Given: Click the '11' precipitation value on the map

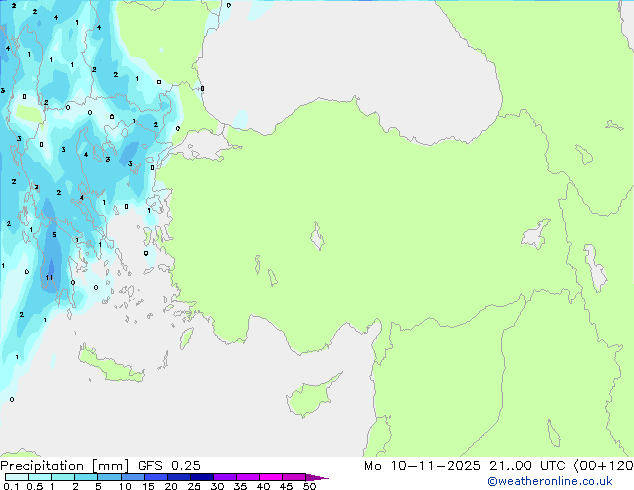Looking at the screenshot, I should click(49, 277).
